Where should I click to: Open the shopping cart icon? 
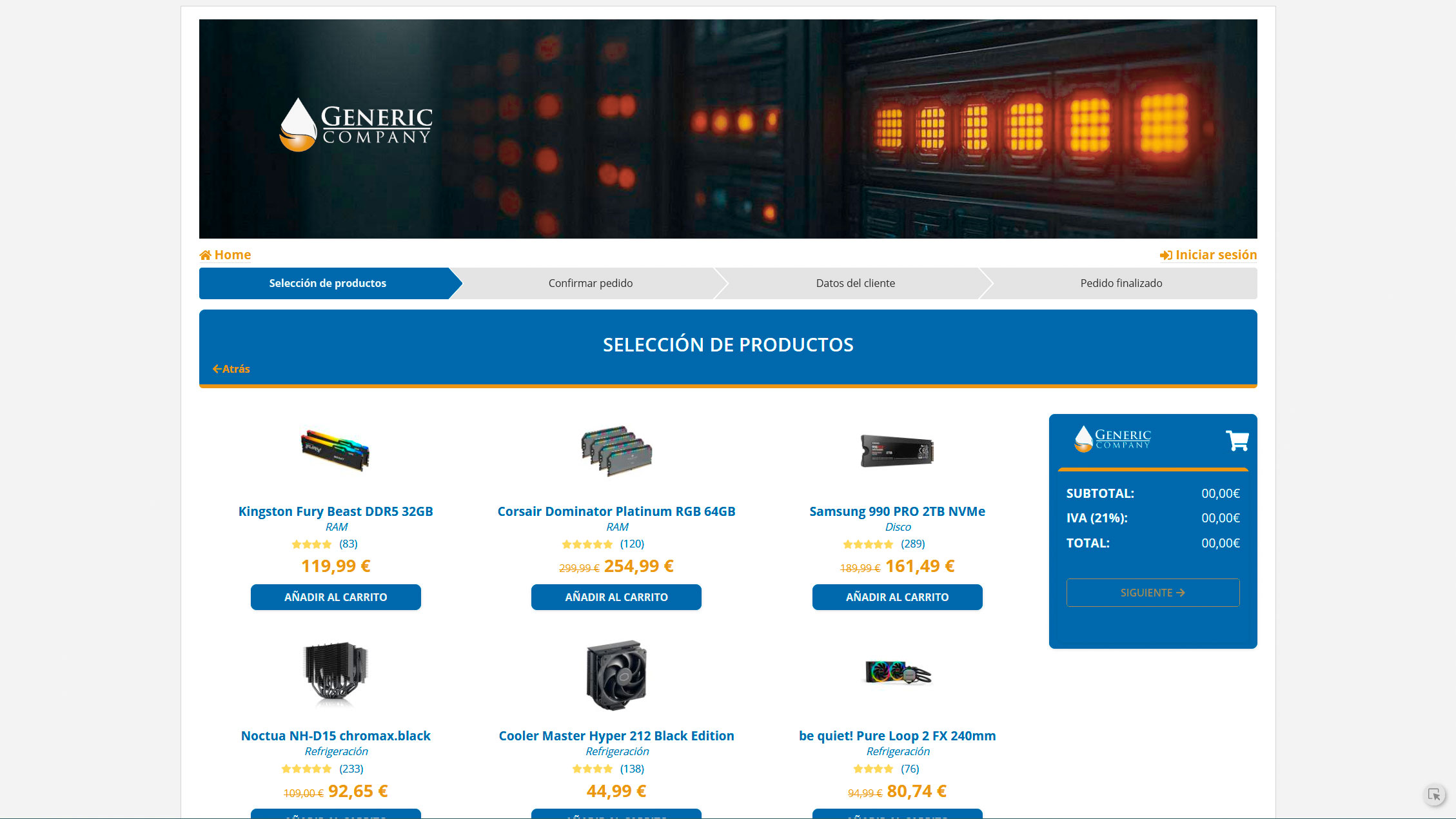1237,440
